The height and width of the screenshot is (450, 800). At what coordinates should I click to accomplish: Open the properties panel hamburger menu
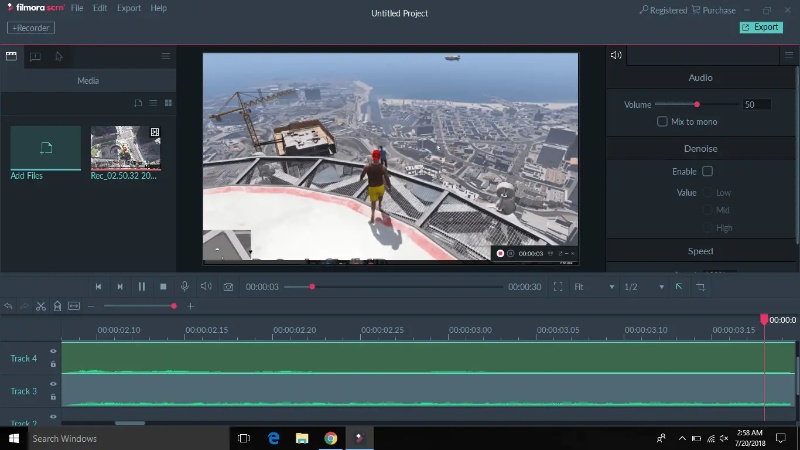[789, 55]
